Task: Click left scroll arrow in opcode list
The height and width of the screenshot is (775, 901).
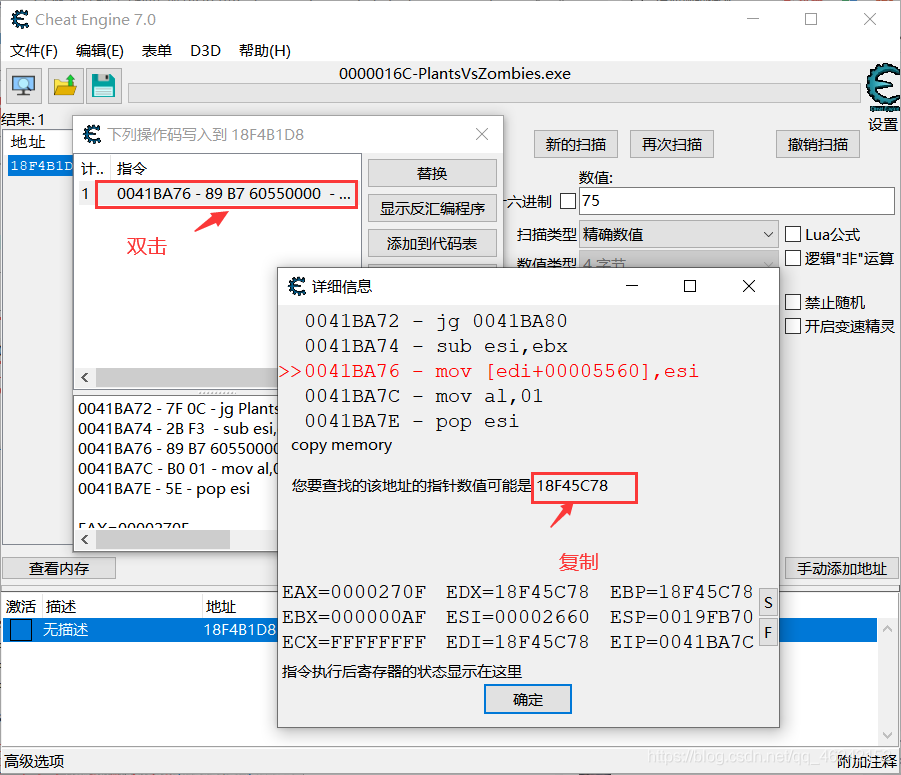Action: [x=85, y=377]
